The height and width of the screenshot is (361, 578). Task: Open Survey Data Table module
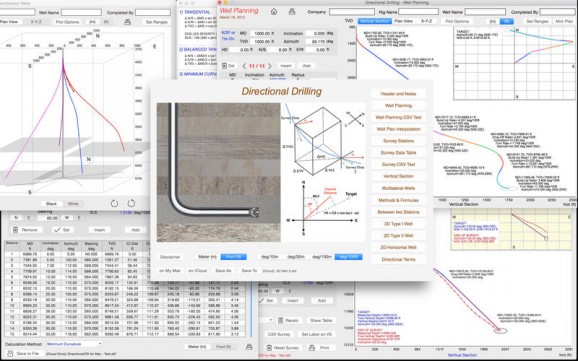[398, 153]
